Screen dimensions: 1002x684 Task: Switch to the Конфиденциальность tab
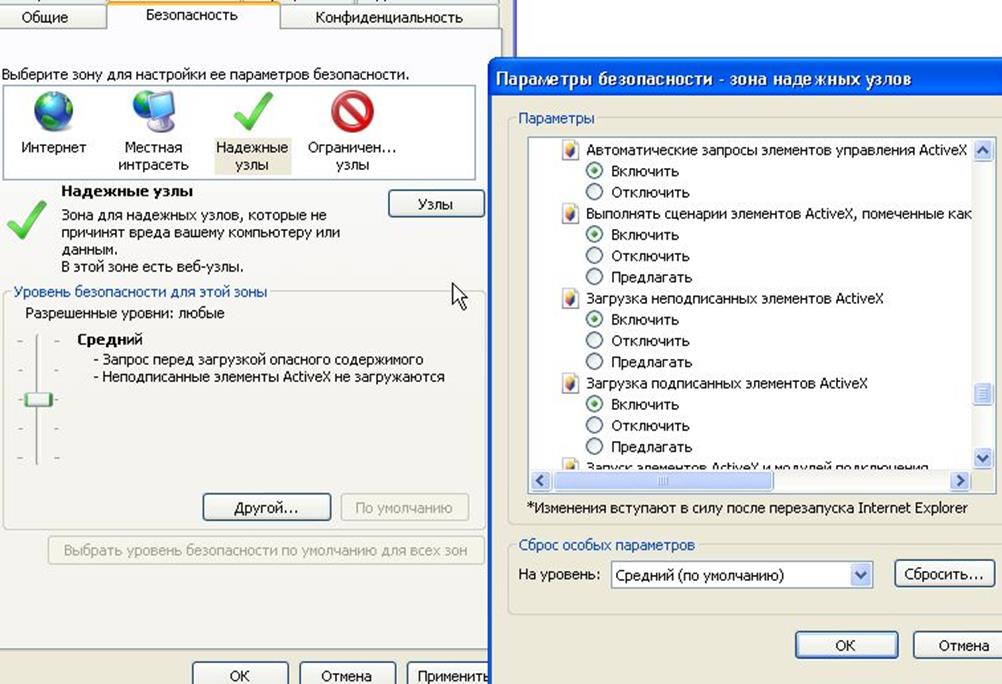(388, 17)
